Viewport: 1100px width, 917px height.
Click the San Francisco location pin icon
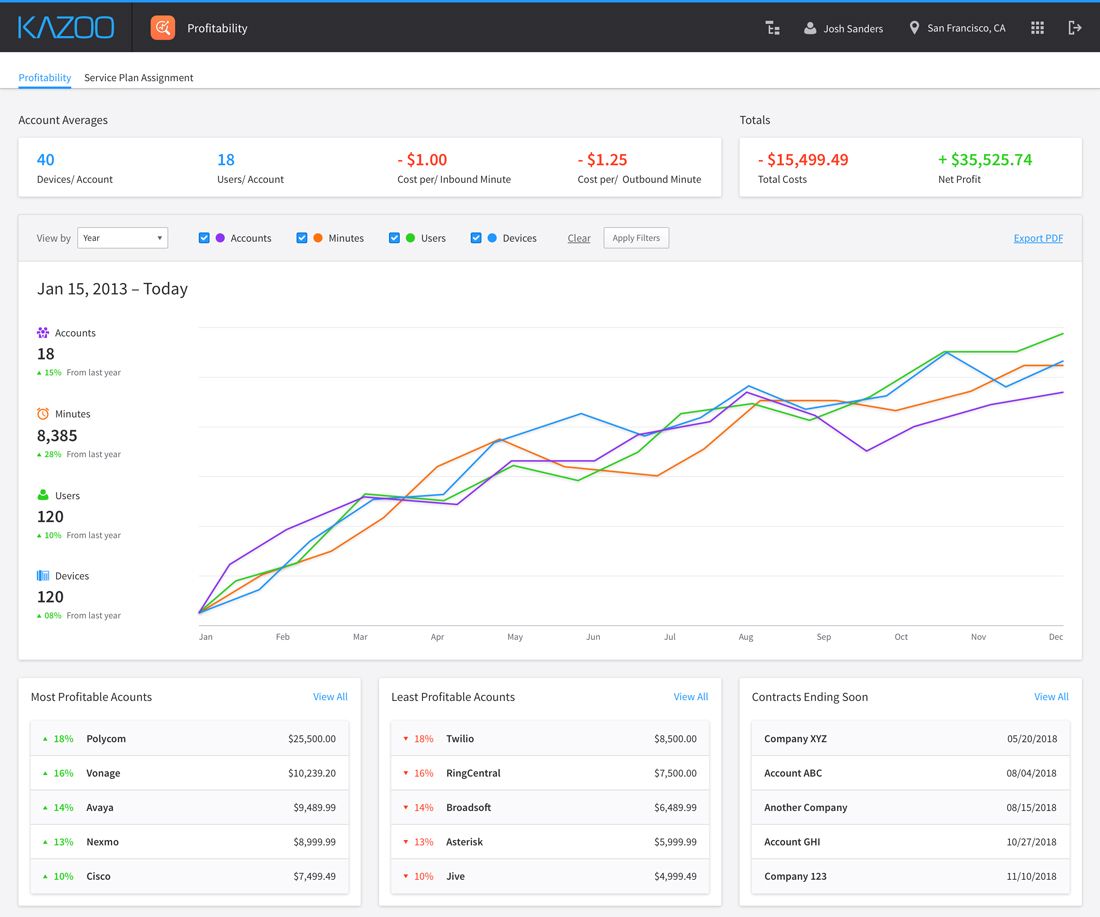914,28
